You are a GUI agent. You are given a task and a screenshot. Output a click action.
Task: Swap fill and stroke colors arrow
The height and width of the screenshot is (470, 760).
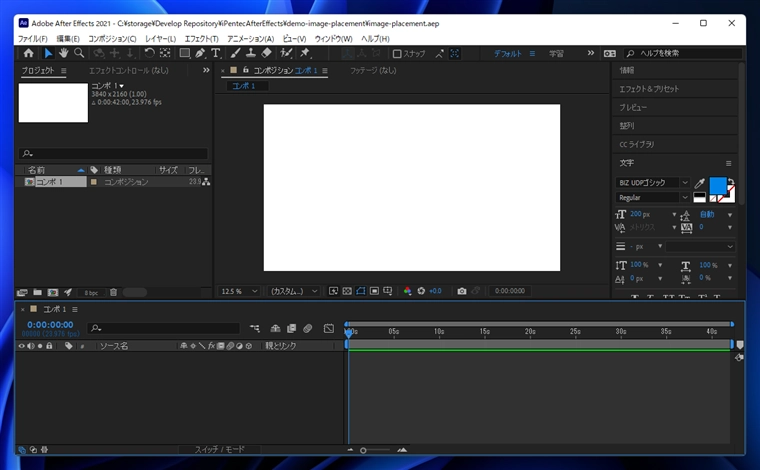[x=731, y=182]
